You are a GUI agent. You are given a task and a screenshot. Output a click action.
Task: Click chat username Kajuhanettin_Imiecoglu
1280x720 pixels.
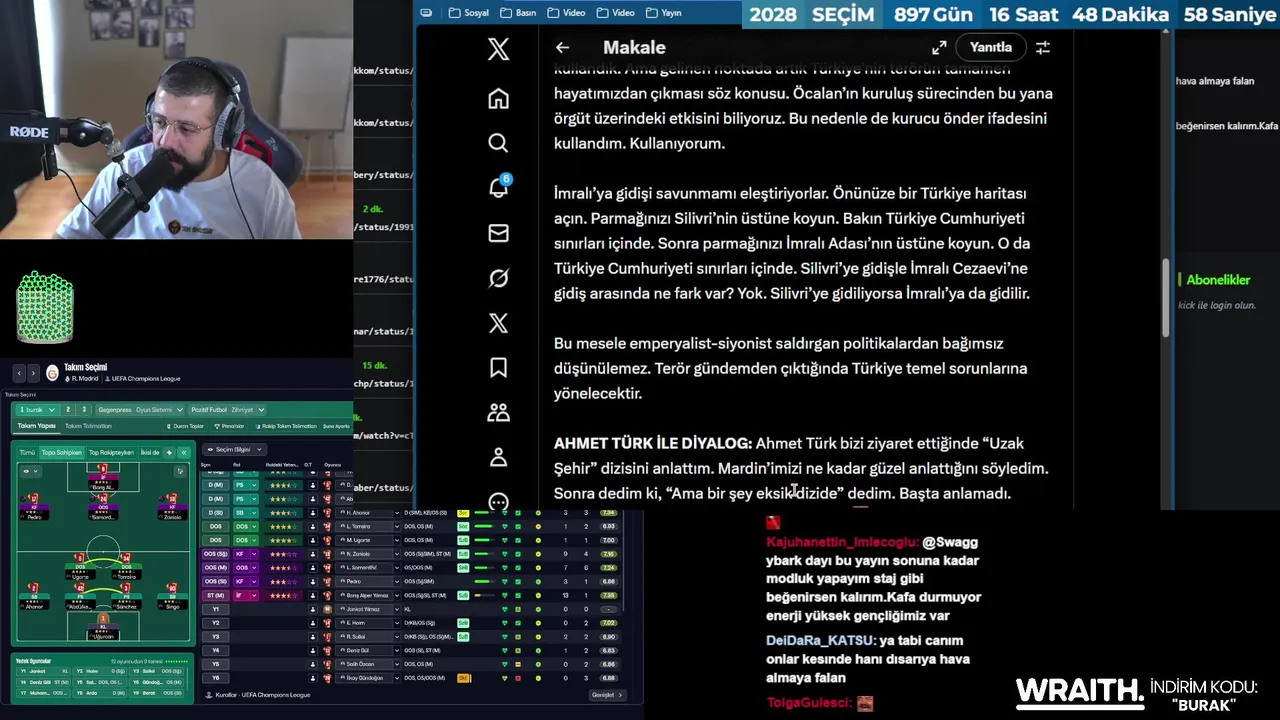point(842,542)
